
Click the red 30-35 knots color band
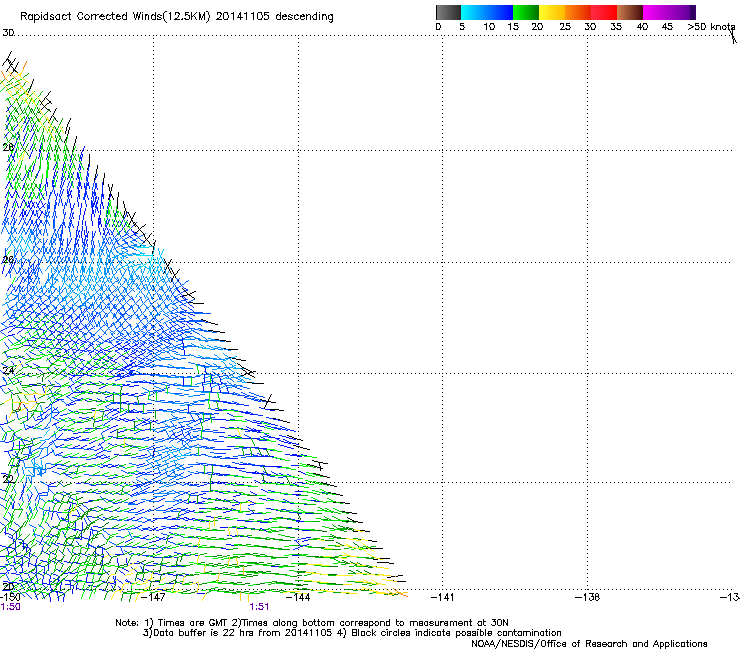[x=604, y=12]
